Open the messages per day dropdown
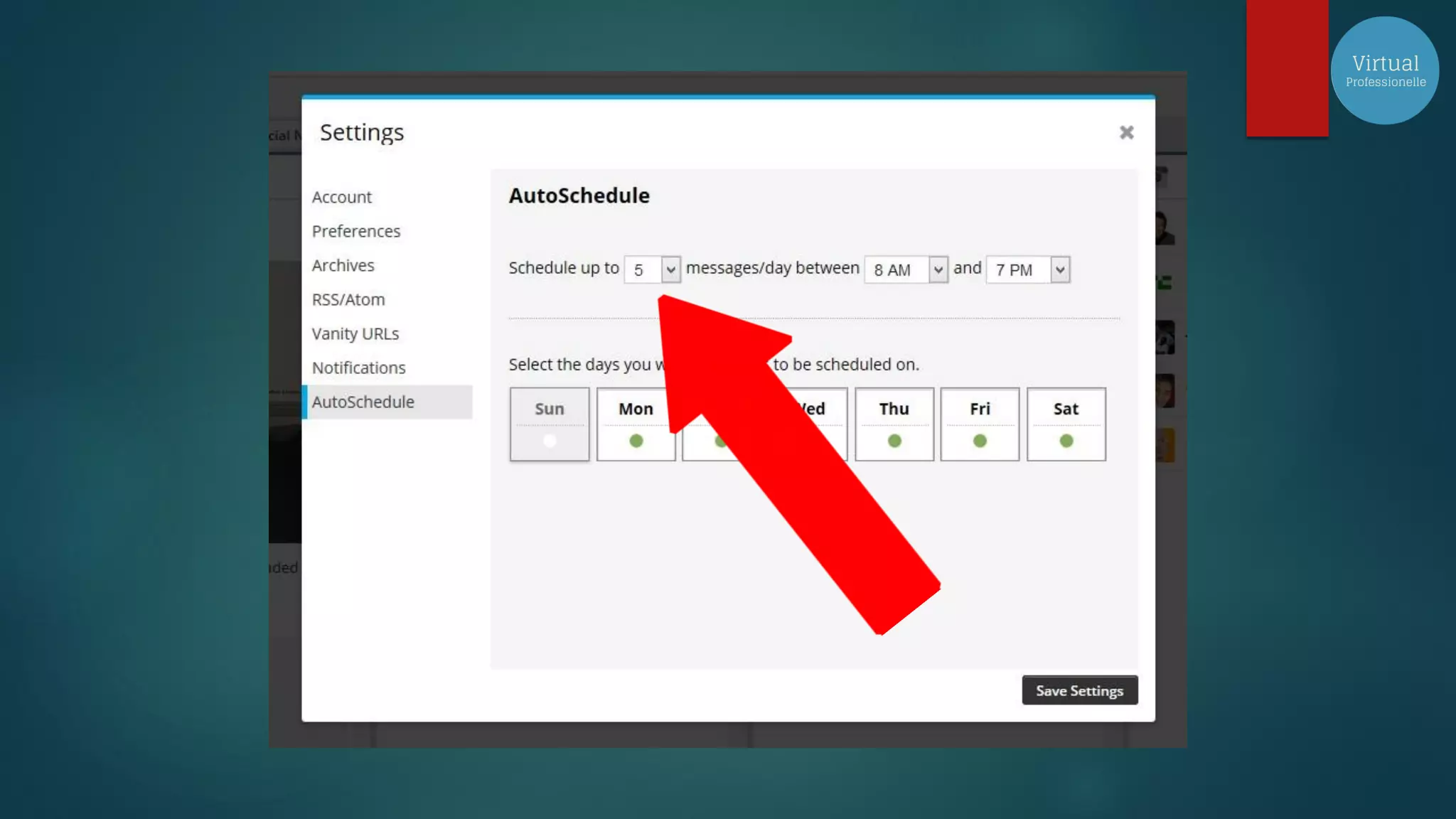1456x819 pixels. click(652, 269)
